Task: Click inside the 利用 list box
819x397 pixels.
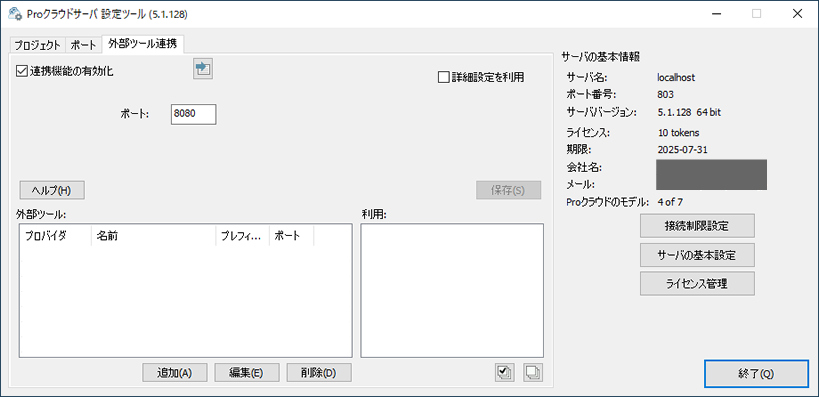Action: [452, 291]
